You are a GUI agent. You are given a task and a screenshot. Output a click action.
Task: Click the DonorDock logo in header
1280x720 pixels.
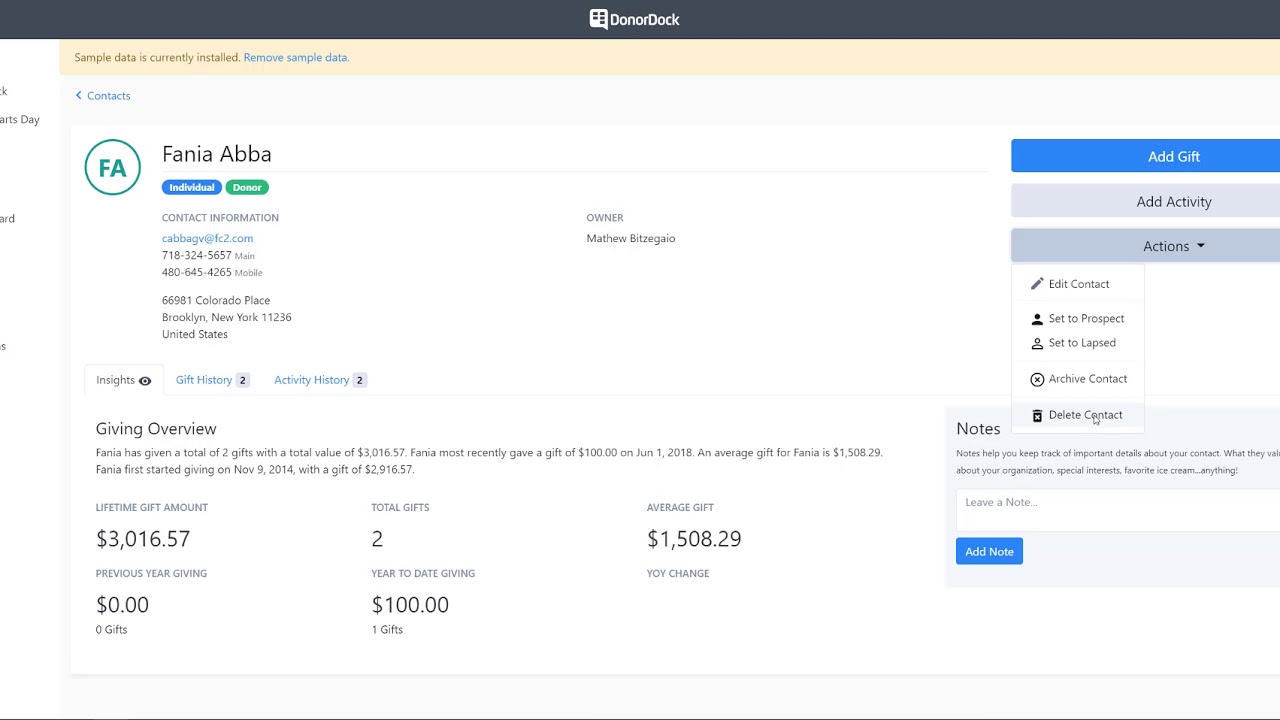[635, 19]
